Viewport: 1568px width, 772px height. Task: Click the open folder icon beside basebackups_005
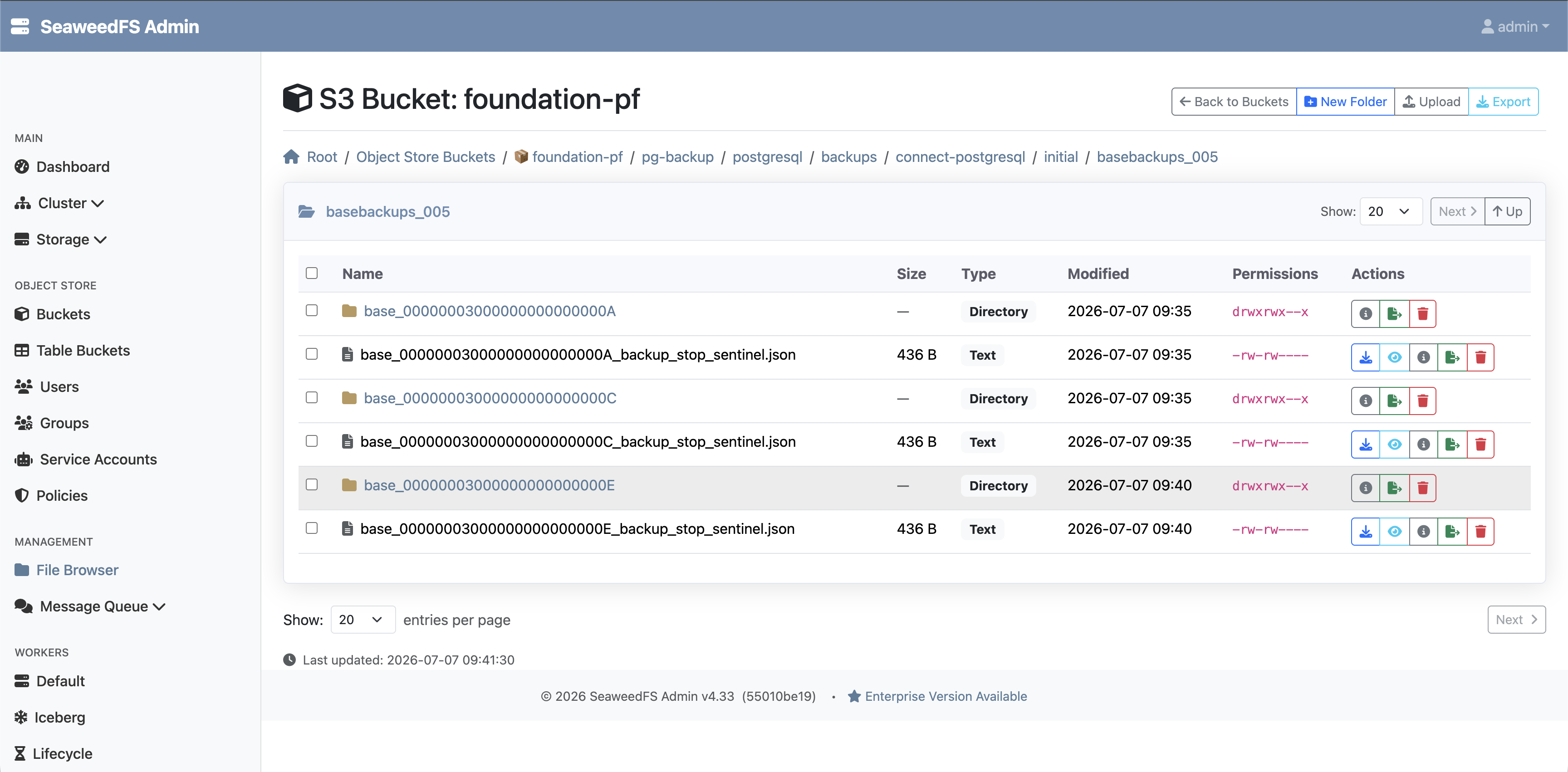pos(306,212)
